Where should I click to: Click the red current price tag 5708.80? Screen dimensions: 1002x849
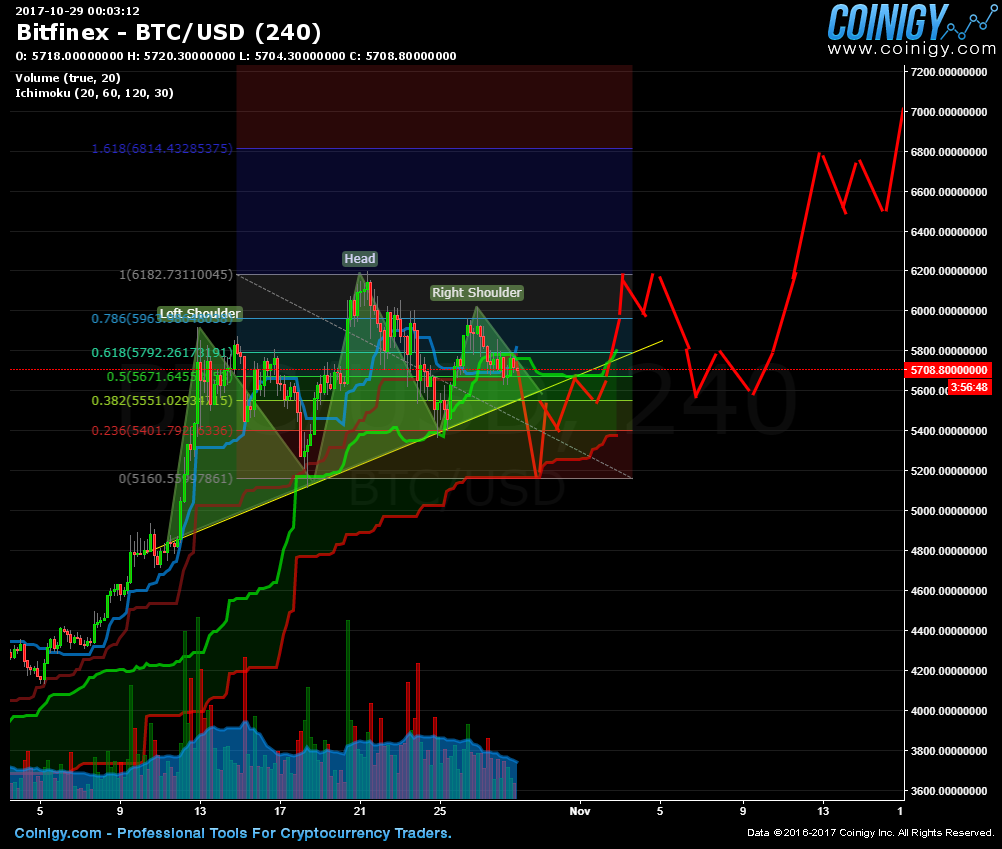click(948, 370)
